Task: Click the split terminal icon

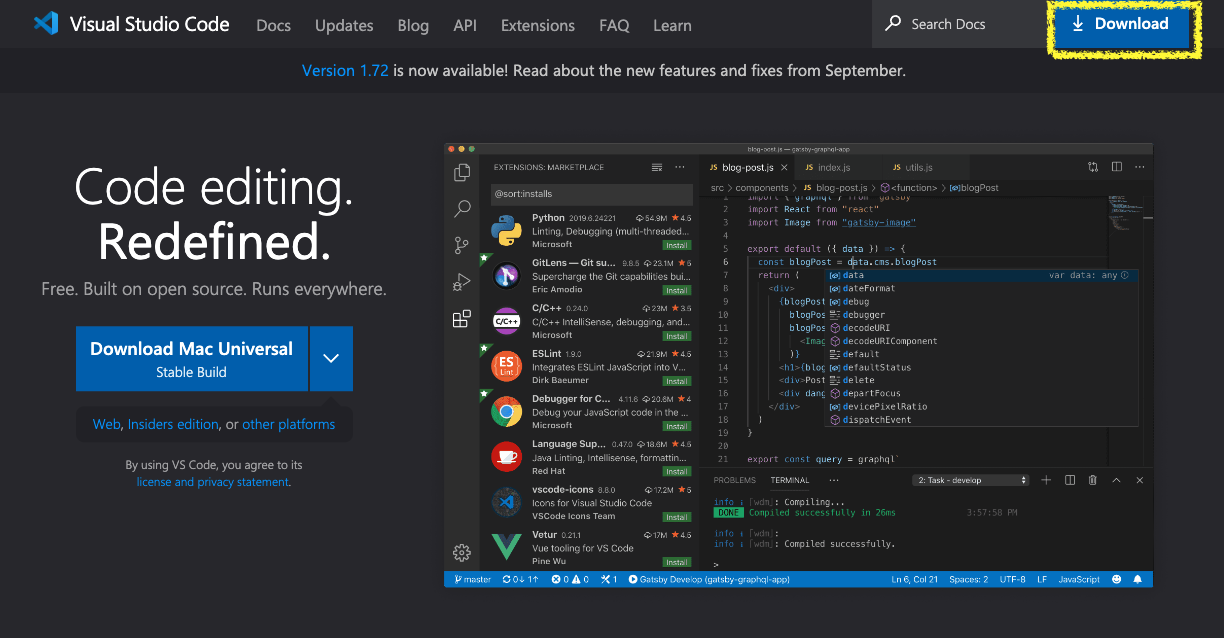Action: (x=1069, y=481)
